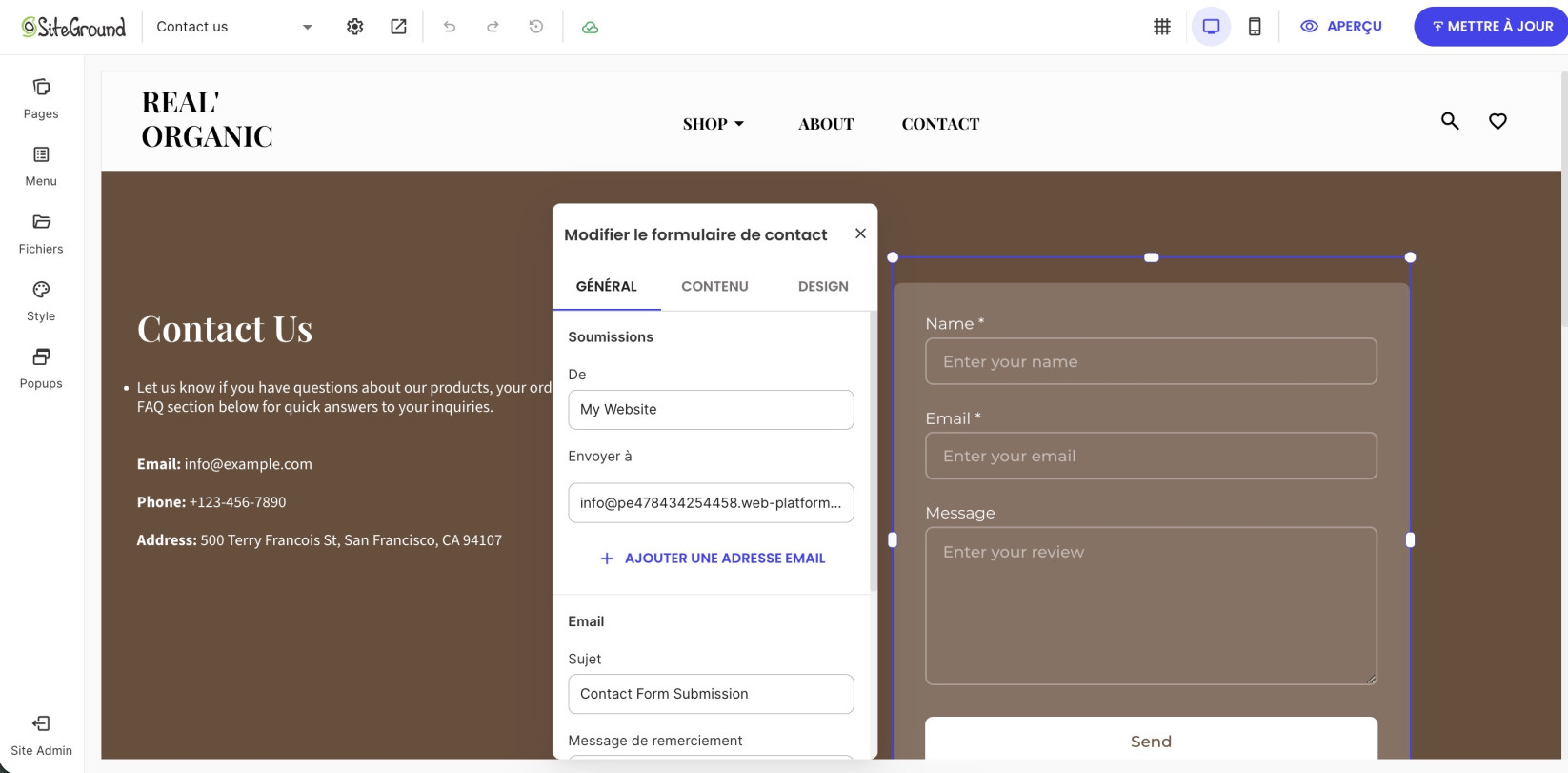Click the top-center form resize handle
The height and width of the screenshot is (773, 1568).
pyautogui.click(x=1151, y=257)
